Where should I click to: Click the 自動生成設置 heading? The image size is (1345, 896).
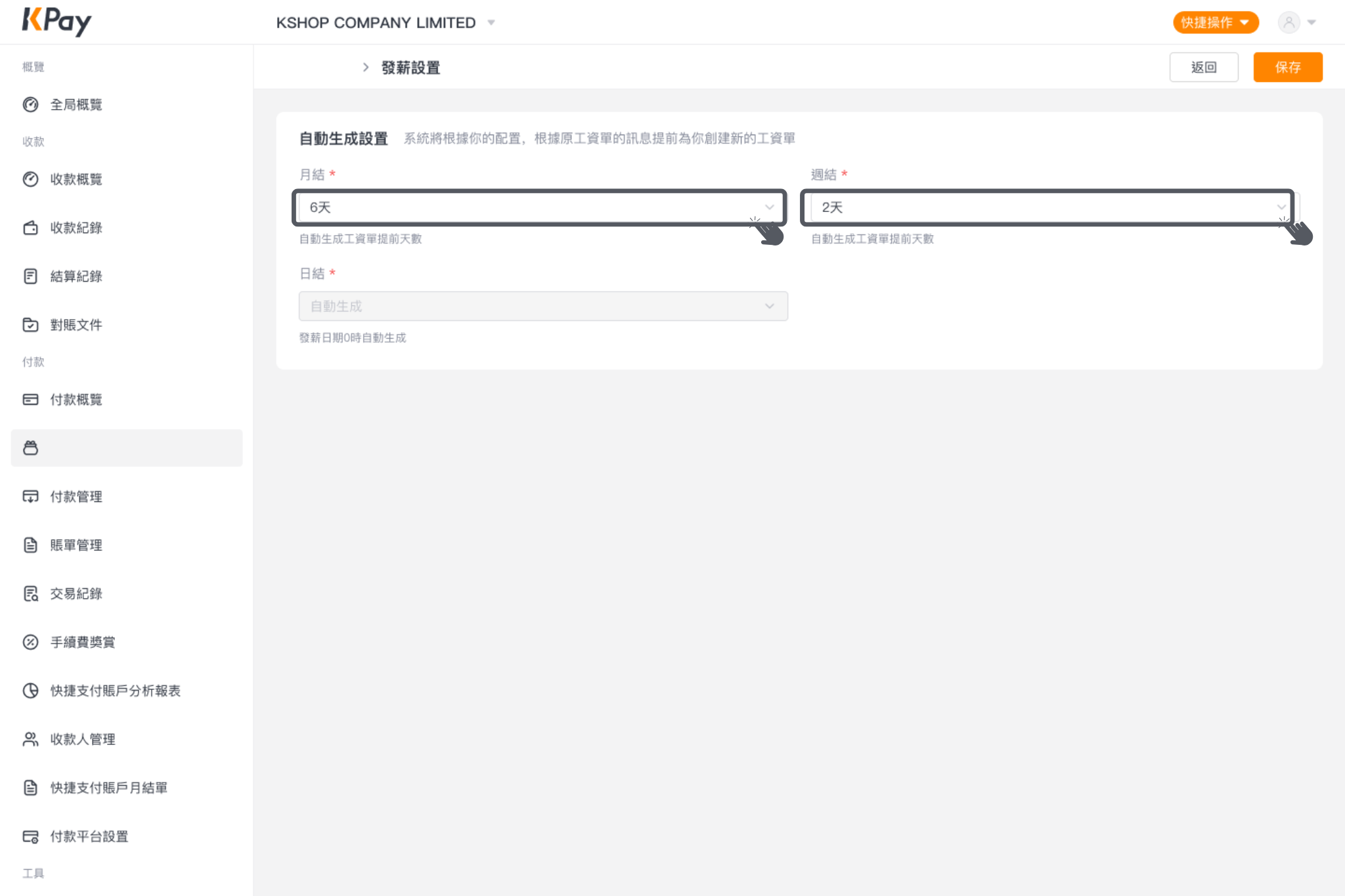click(343, 139)
